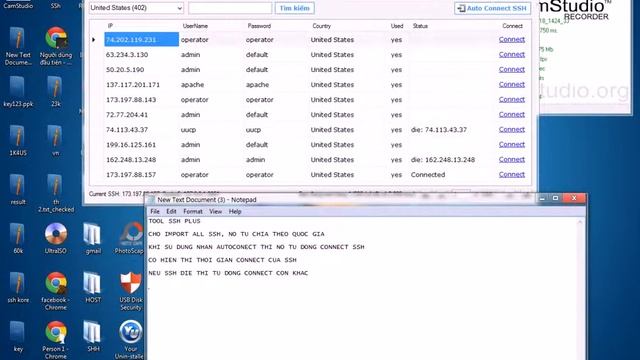The width and height of the screenshot is (640, 360).
Task: Click the Notepad title bar icon
Action: [151, 200]
